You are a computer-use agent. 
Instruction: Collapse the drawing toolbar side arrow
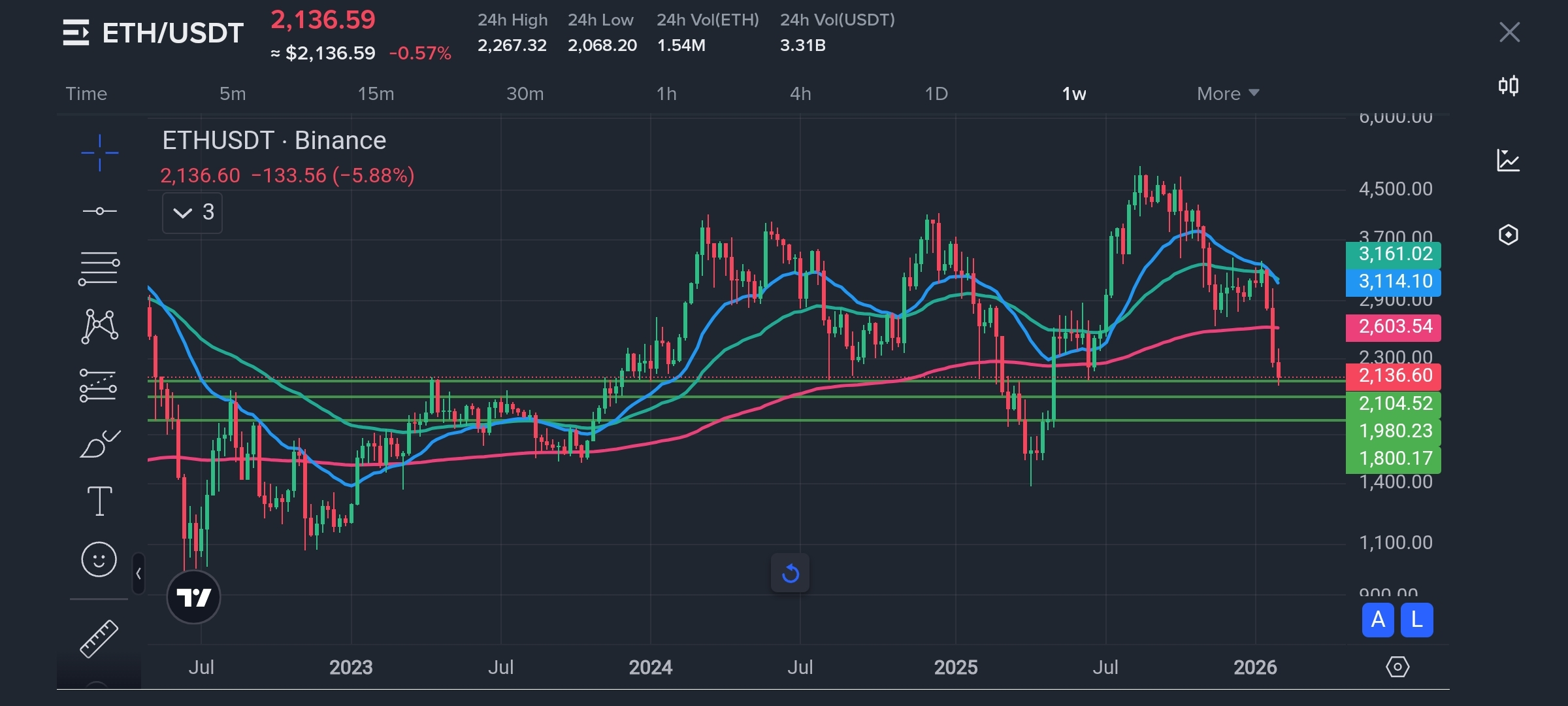pyautogui.click(x=139, y=574)
